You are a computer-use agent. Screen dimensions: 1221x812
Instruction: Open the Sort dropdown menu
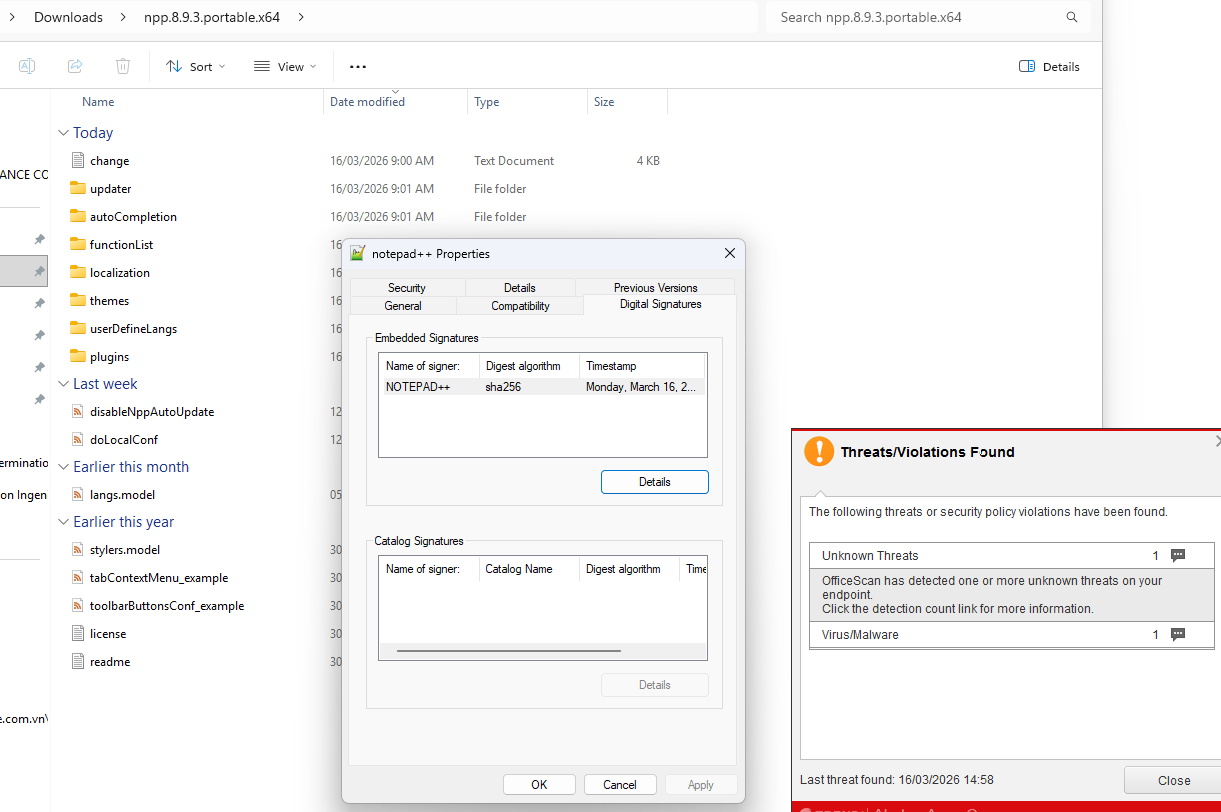tap(195, 67)
